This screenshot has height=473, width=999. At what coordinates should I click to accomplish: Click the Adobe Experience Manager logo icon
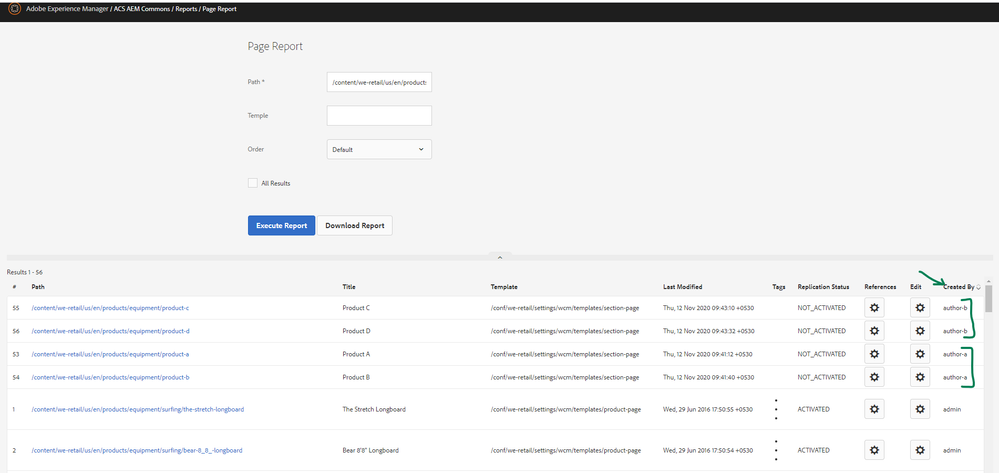coord(14,9)
